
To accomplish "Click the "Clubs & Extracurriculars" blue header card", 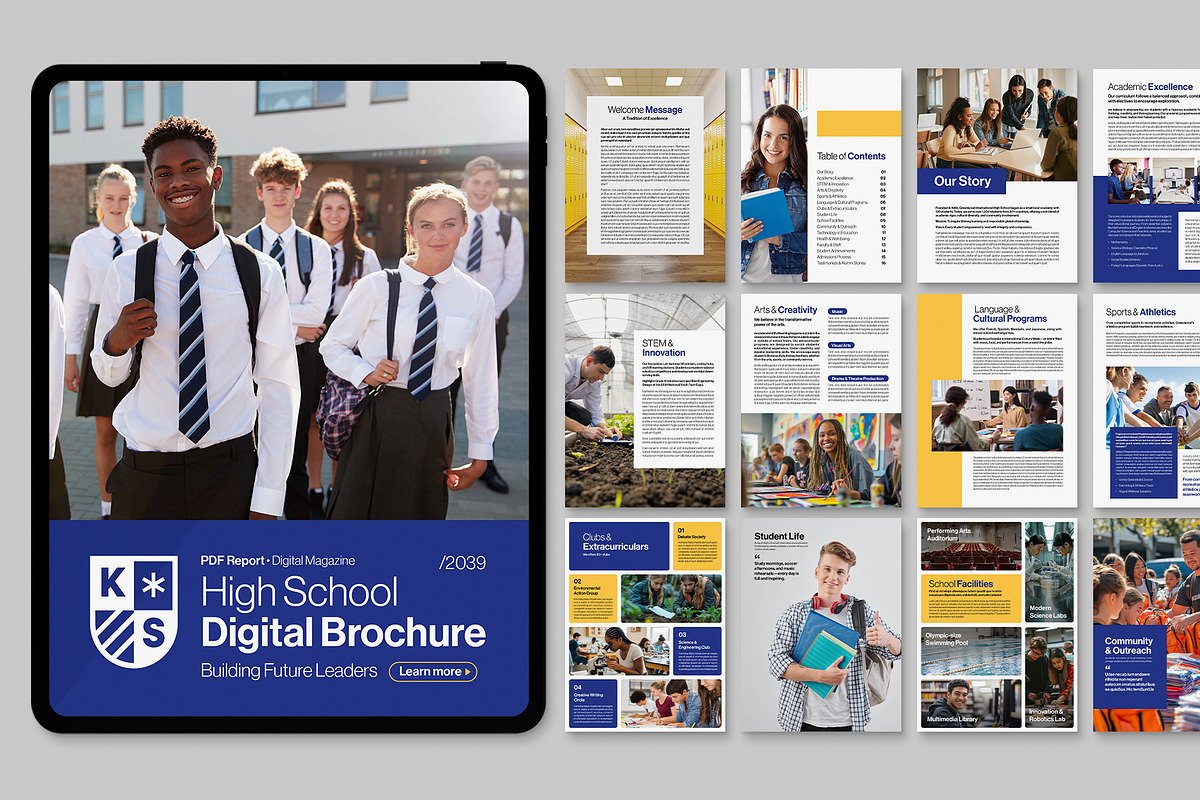I will (619, 546).
